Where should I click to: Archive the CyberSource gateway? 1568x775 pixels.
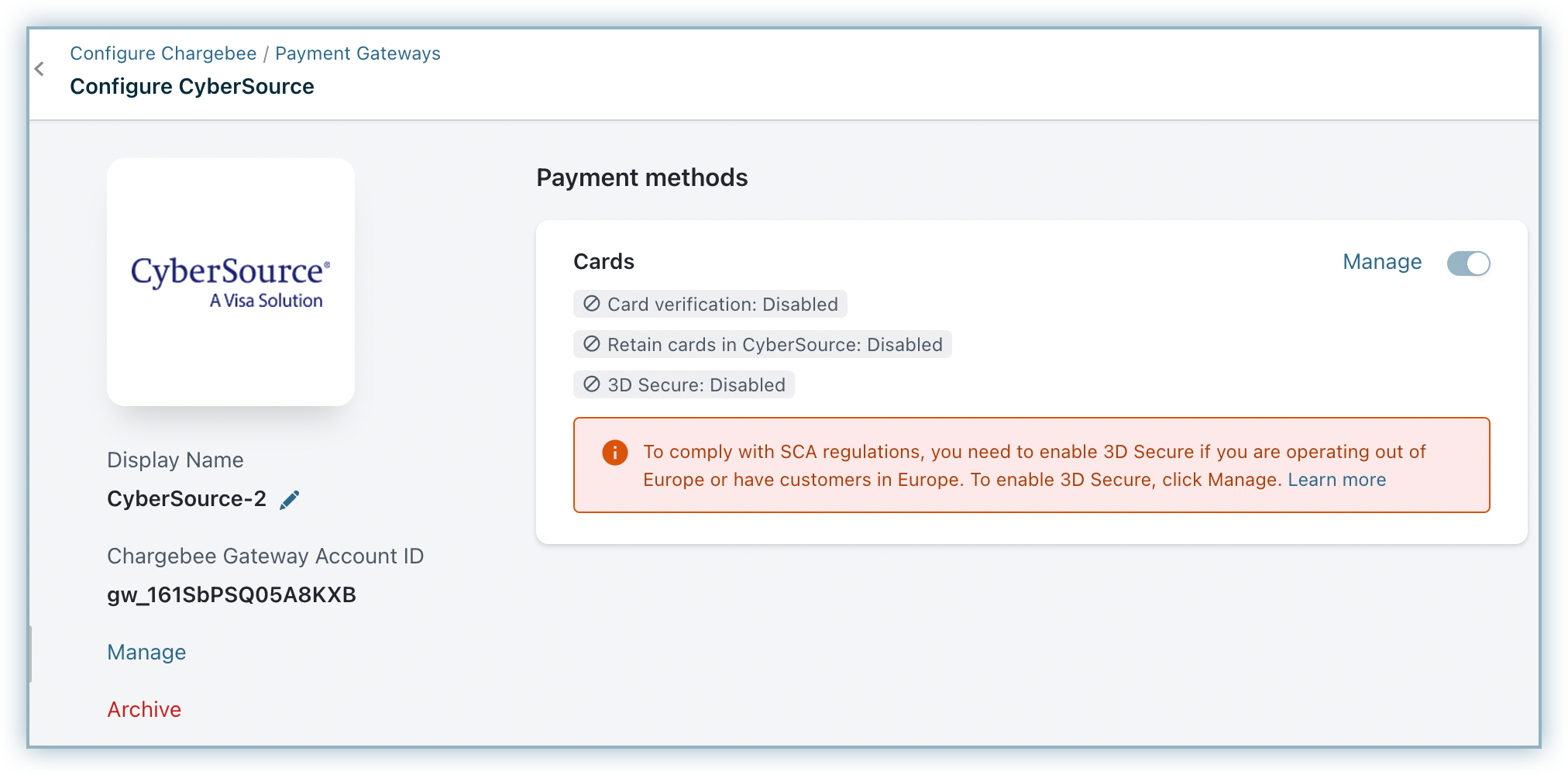click(144, 710)
